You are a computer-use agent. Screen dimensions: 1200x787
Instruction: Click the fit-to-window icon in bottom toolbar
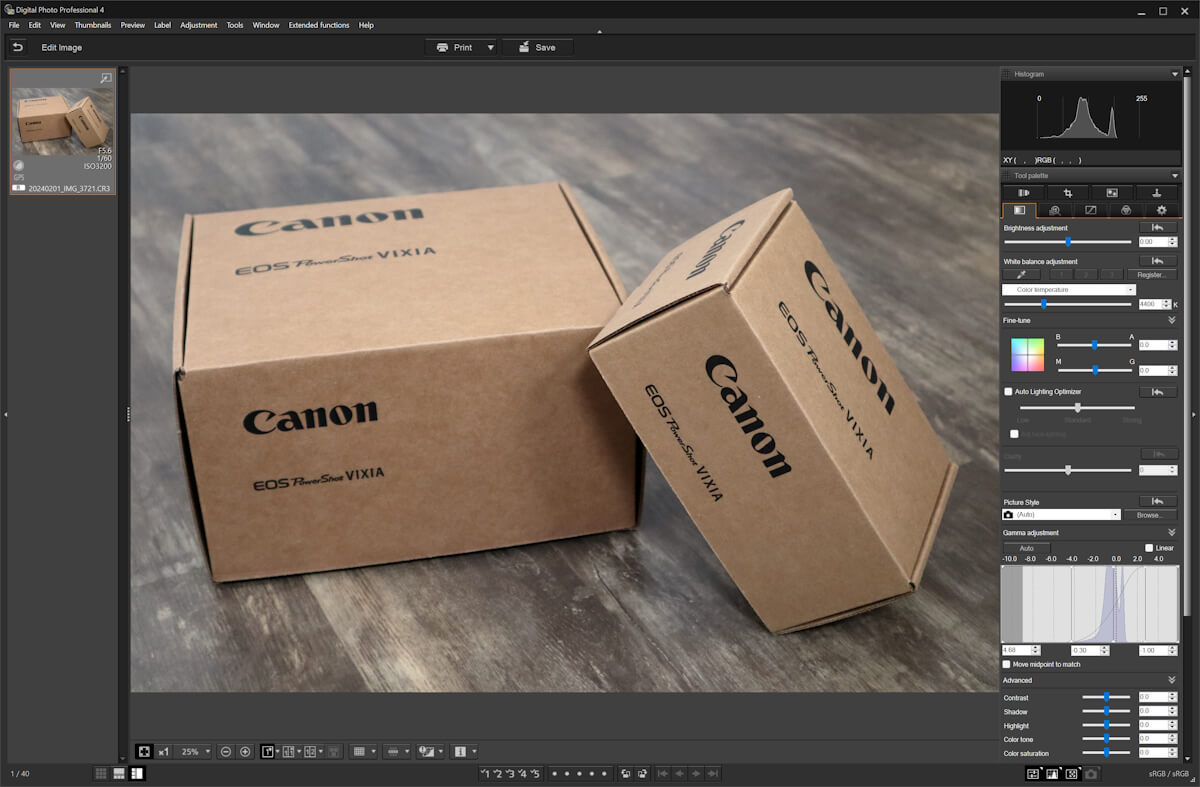click(x=144, y=751)
